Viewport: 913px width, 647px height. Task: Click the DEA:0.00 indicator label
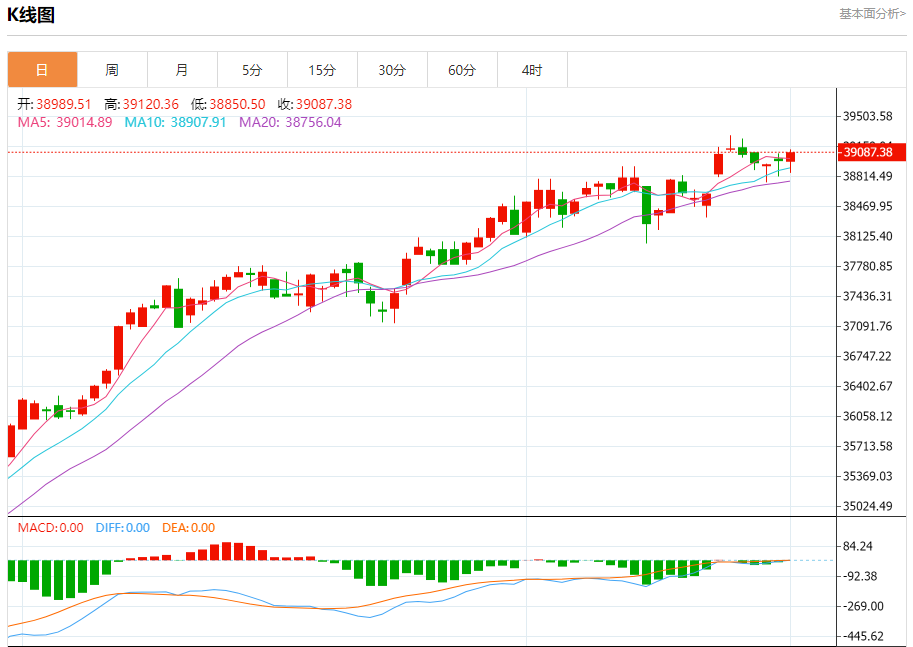189,528
